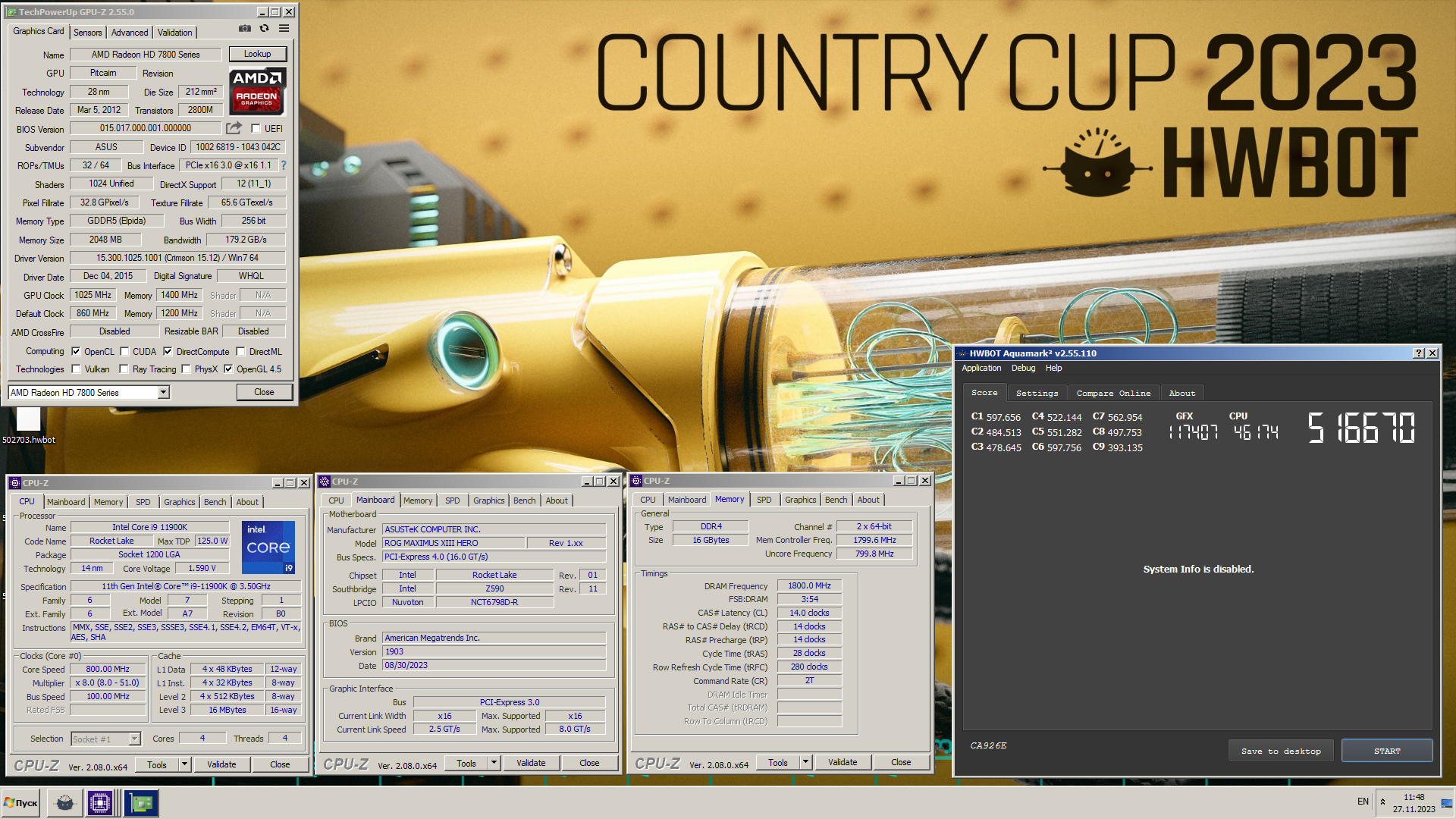Screen dimensions: 1456x819
Task: Click the Aquamark START button
Action: click(1387, 752)
